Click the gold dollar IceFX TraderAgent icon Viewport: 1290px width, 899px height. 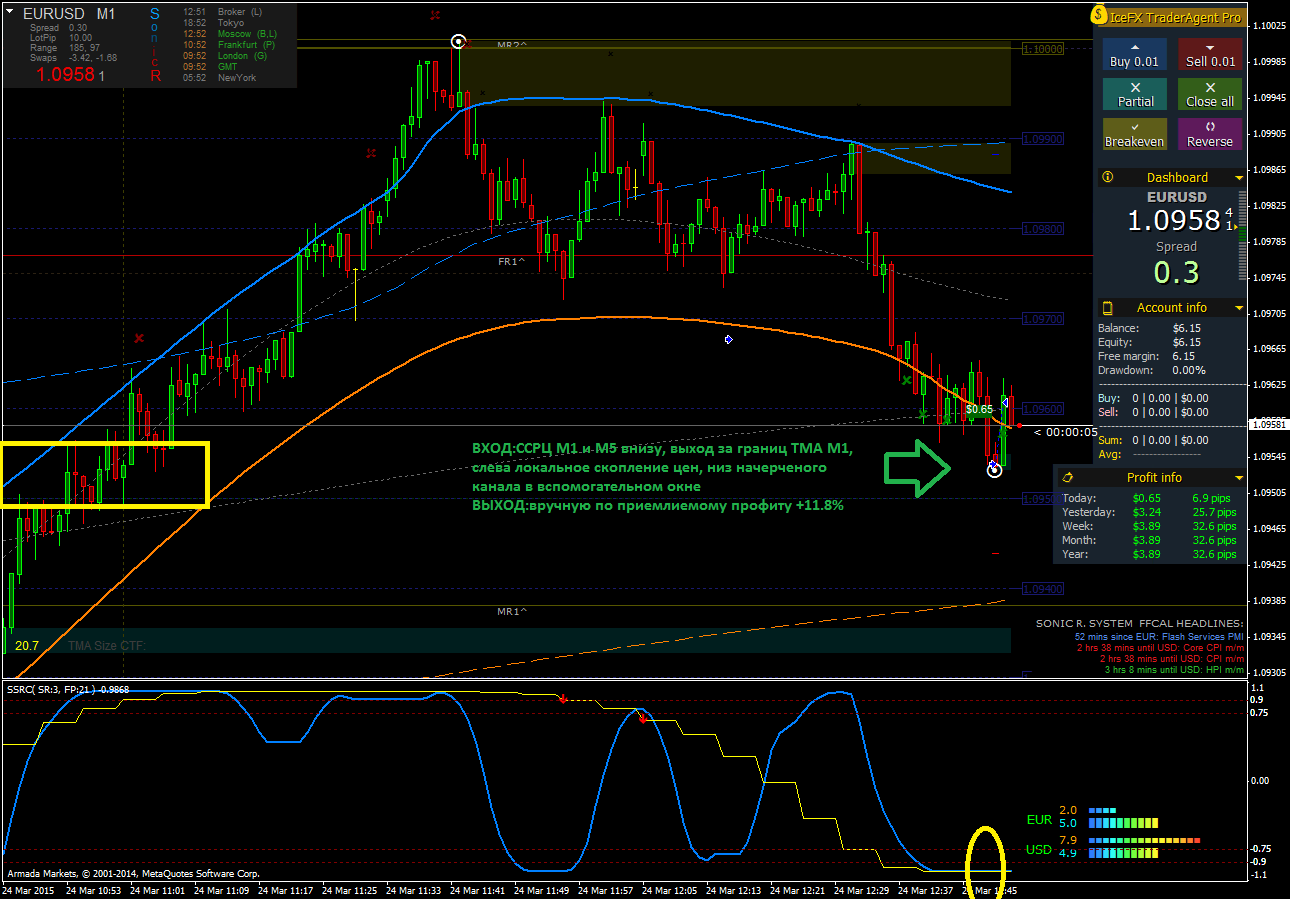click(1100, 16)
